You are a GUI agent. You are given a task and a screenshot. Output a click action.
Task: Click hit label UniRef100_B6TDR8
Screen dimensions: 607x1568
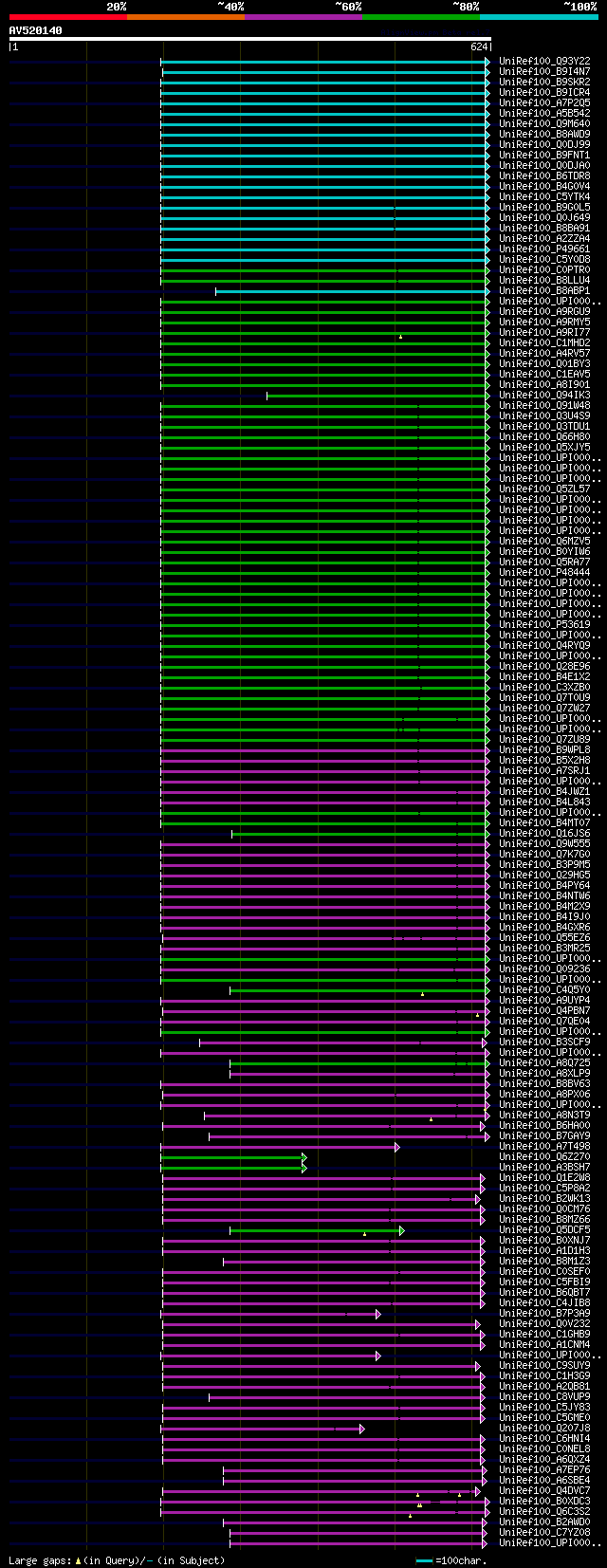544,175
